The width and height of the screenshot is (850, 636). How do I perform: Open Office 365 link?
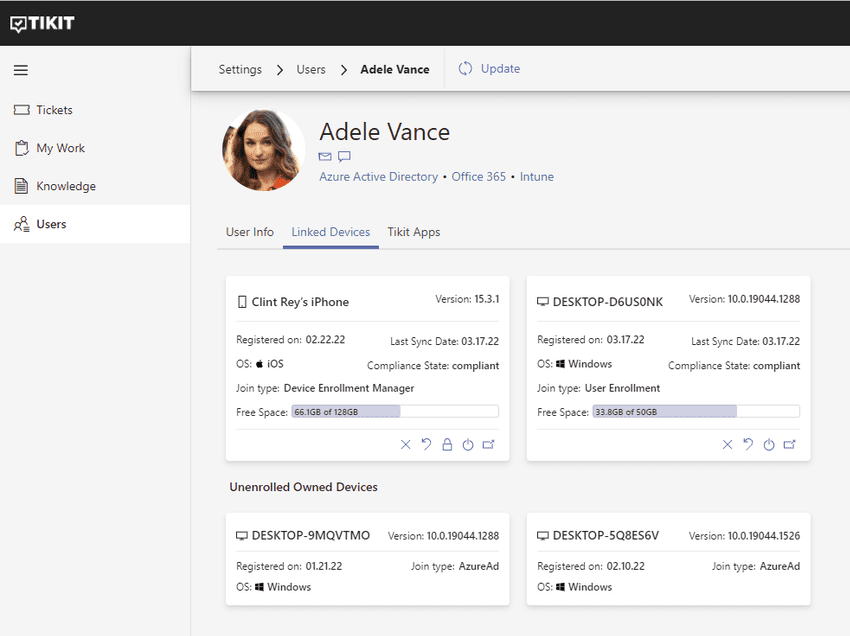(479, 177)
